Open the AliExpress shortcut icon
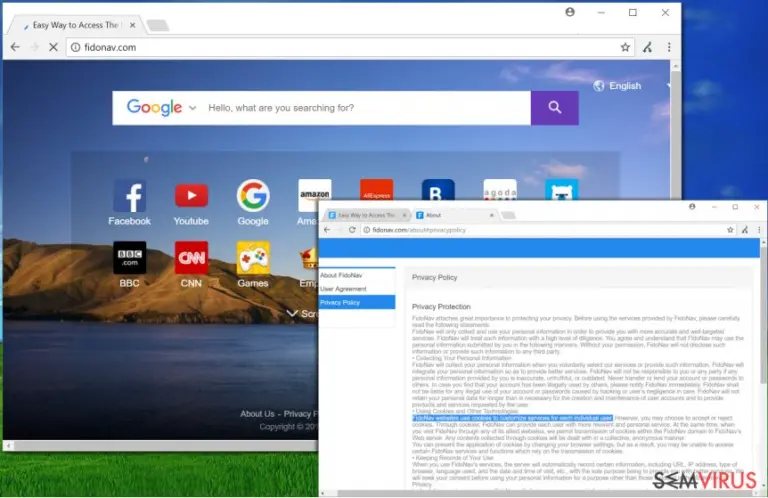Viewport: 768px width, 498px height. (x=376, y=190)
